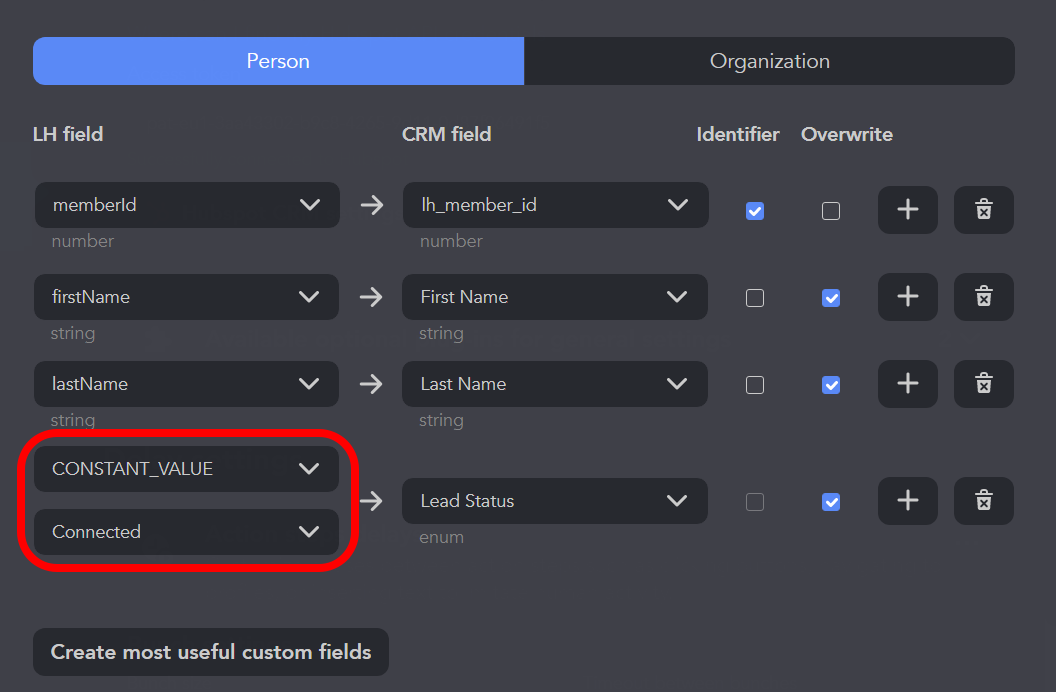The width and height of the screenshot is (1056, 692).
Task: Remove the firstName mapping with trash icon
Action: point(983,296)
